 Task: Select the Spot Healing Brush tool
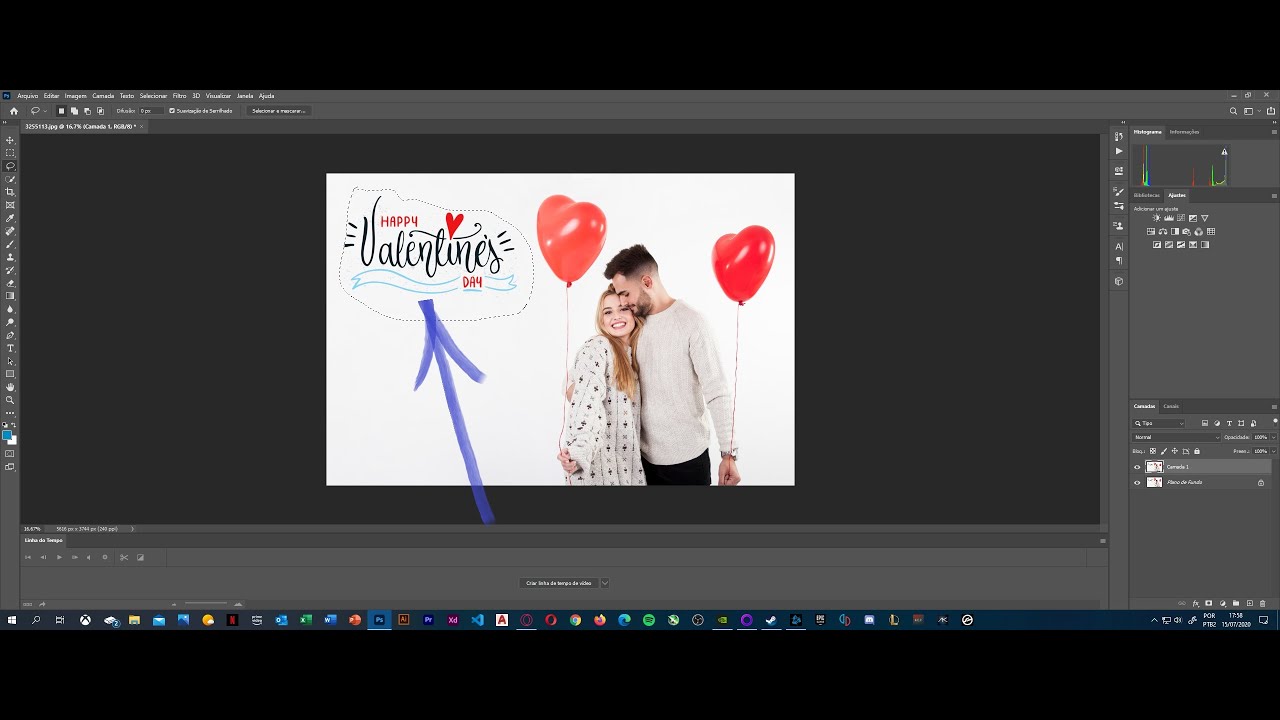[10, 231]
